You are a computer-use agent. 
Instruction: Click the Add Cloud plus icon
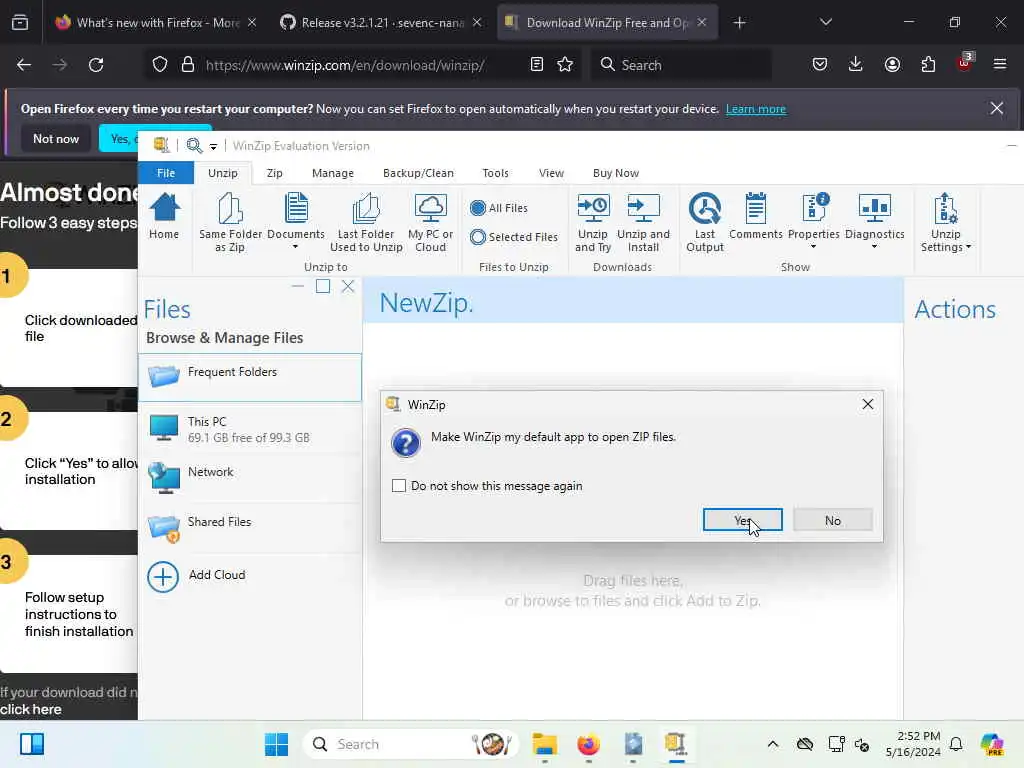tap(163, 577)
